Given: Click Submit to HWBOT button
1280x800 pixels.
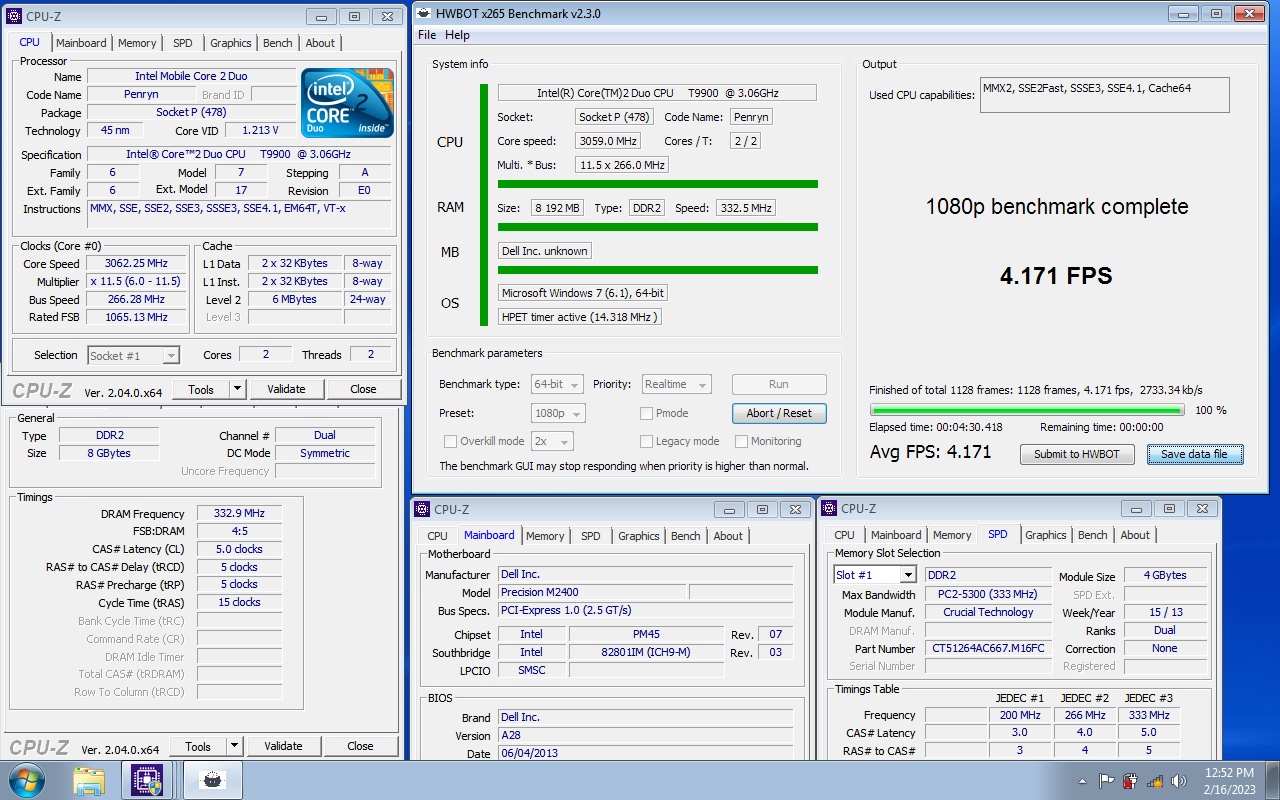Looking at the screenshot, I should click(1077, 454).
